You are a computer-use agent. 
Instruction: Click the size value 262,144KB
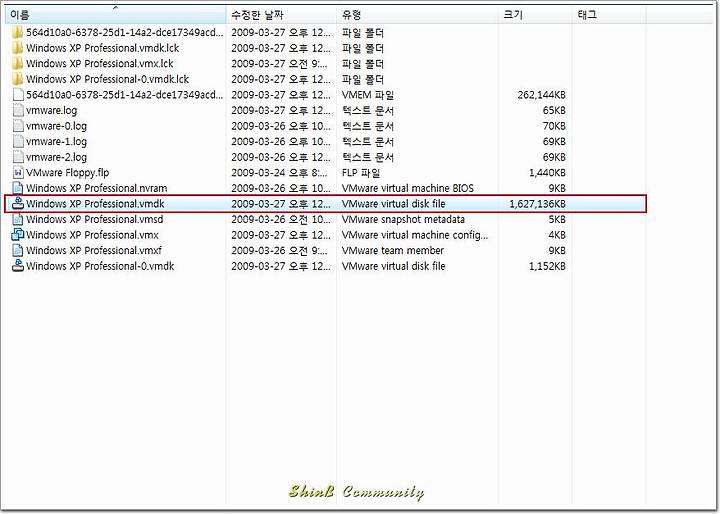coord(541,95)
